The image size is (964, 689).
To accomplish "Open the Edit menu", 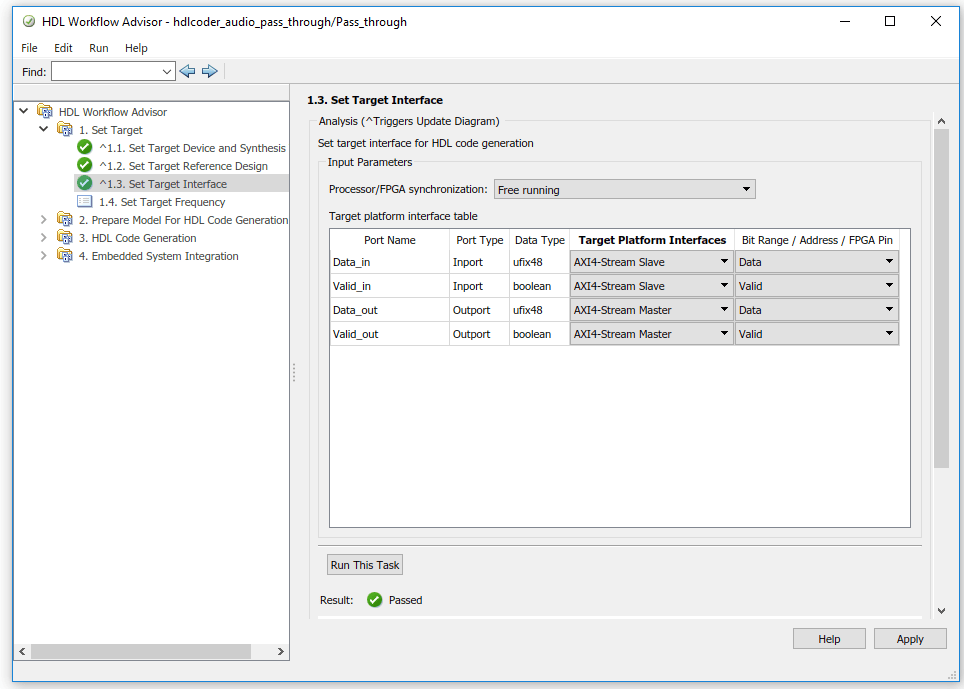I will coord(63,48).
